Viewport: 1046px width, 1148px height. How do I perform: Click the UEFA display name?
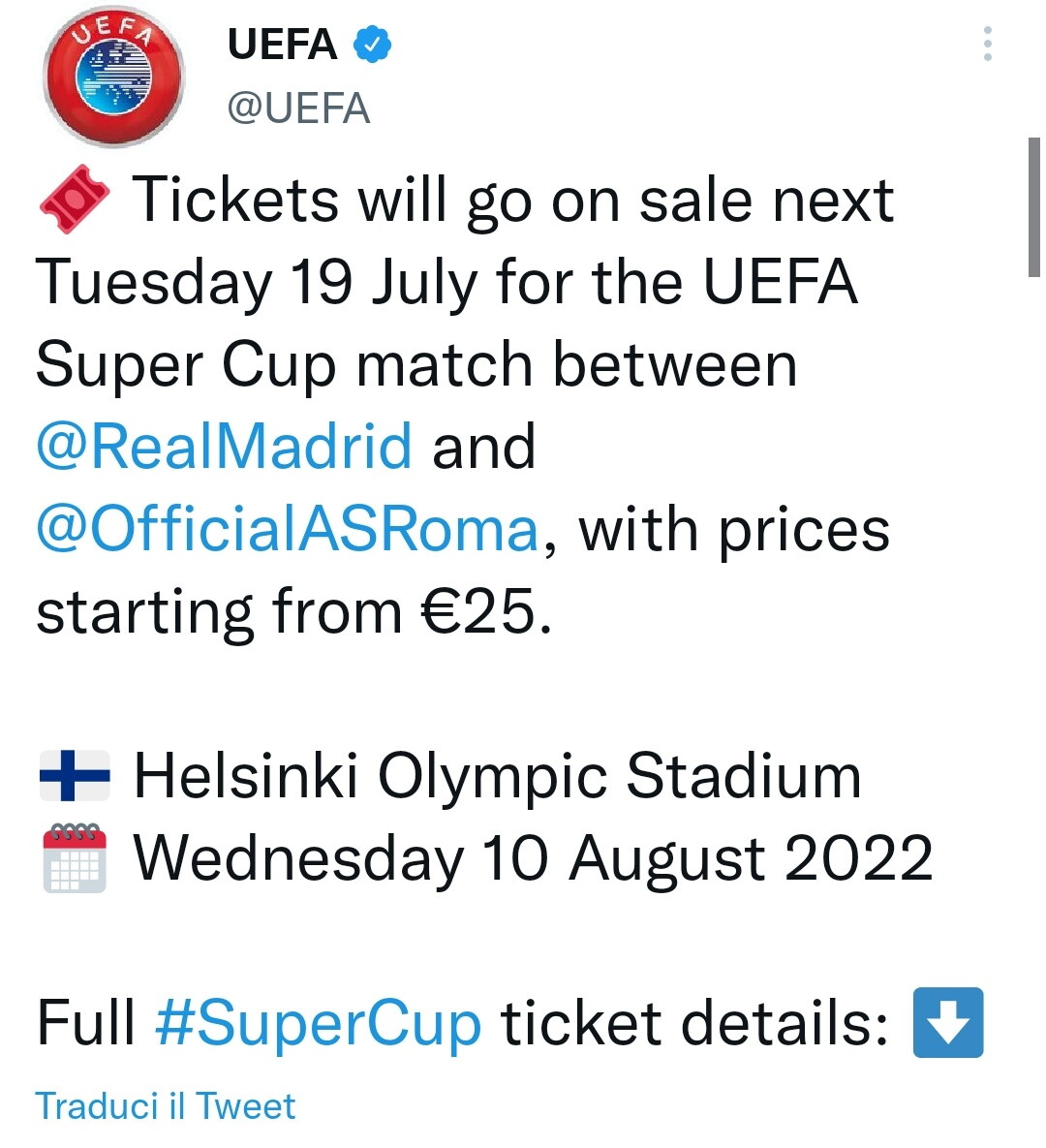click(282, 45)
